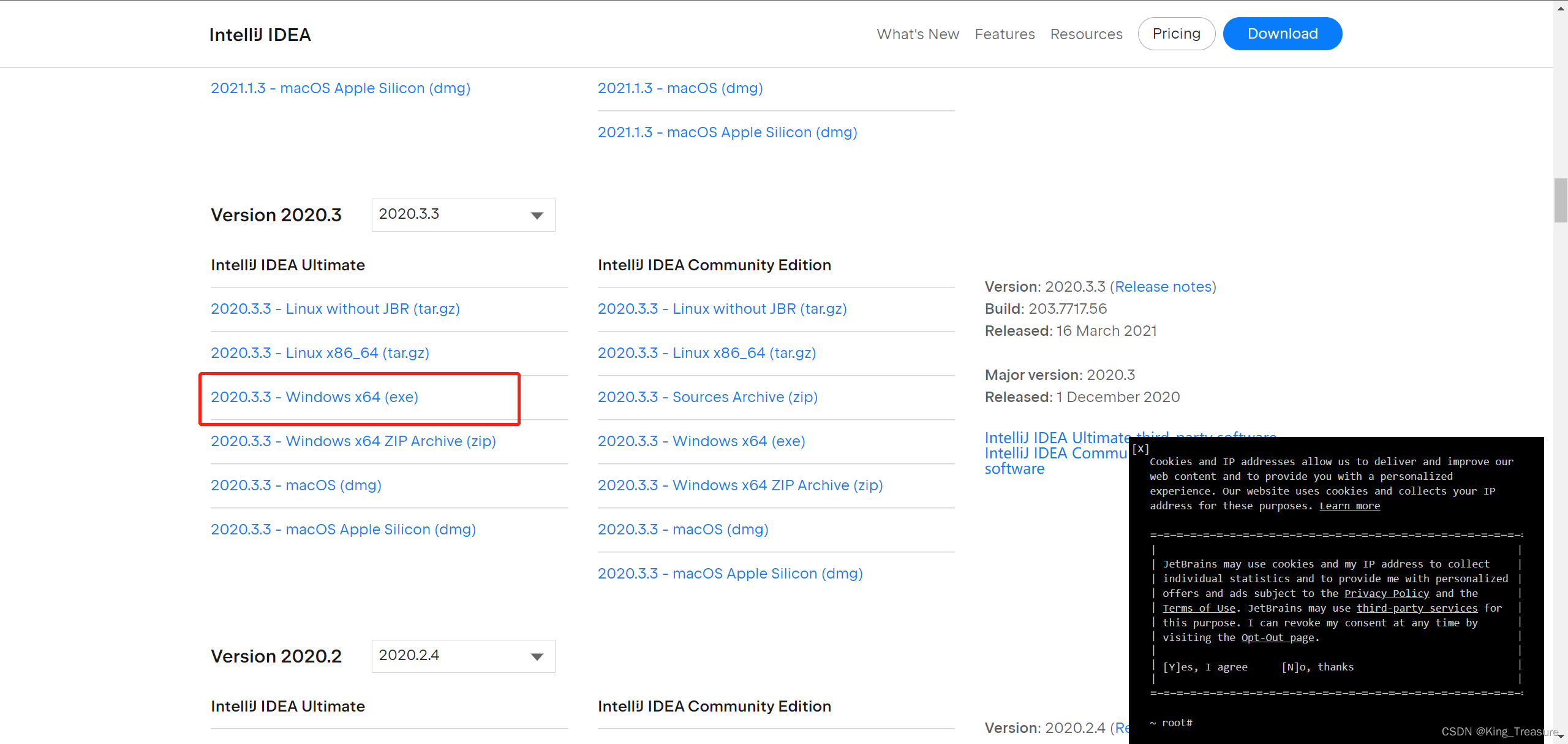Click the Version 2020.3 heading
This screenshot has height=744, width=1568.
click(x=276, y=215)
